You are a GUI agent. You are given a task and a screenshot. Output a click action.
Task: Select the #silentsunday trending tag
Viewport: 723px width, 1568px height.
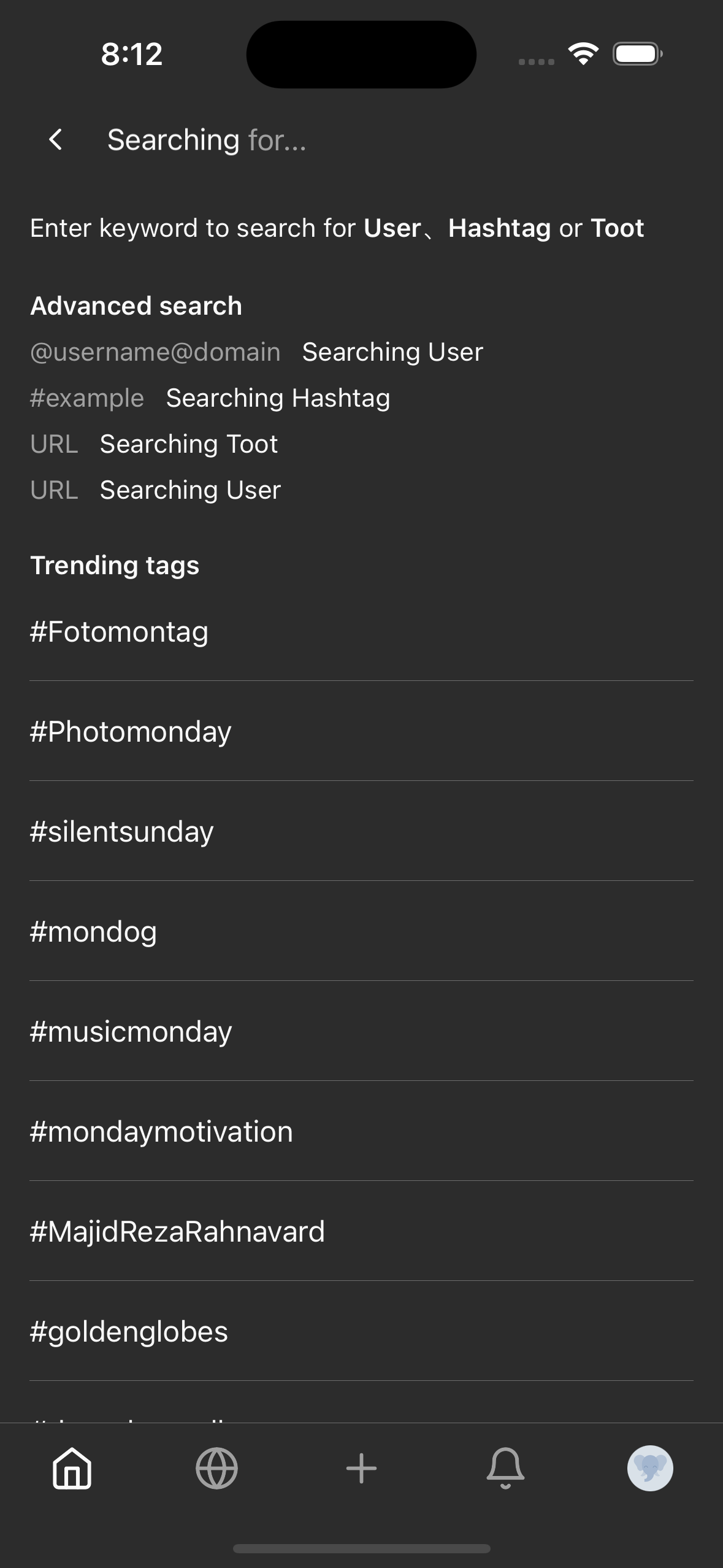coord(122,831)
